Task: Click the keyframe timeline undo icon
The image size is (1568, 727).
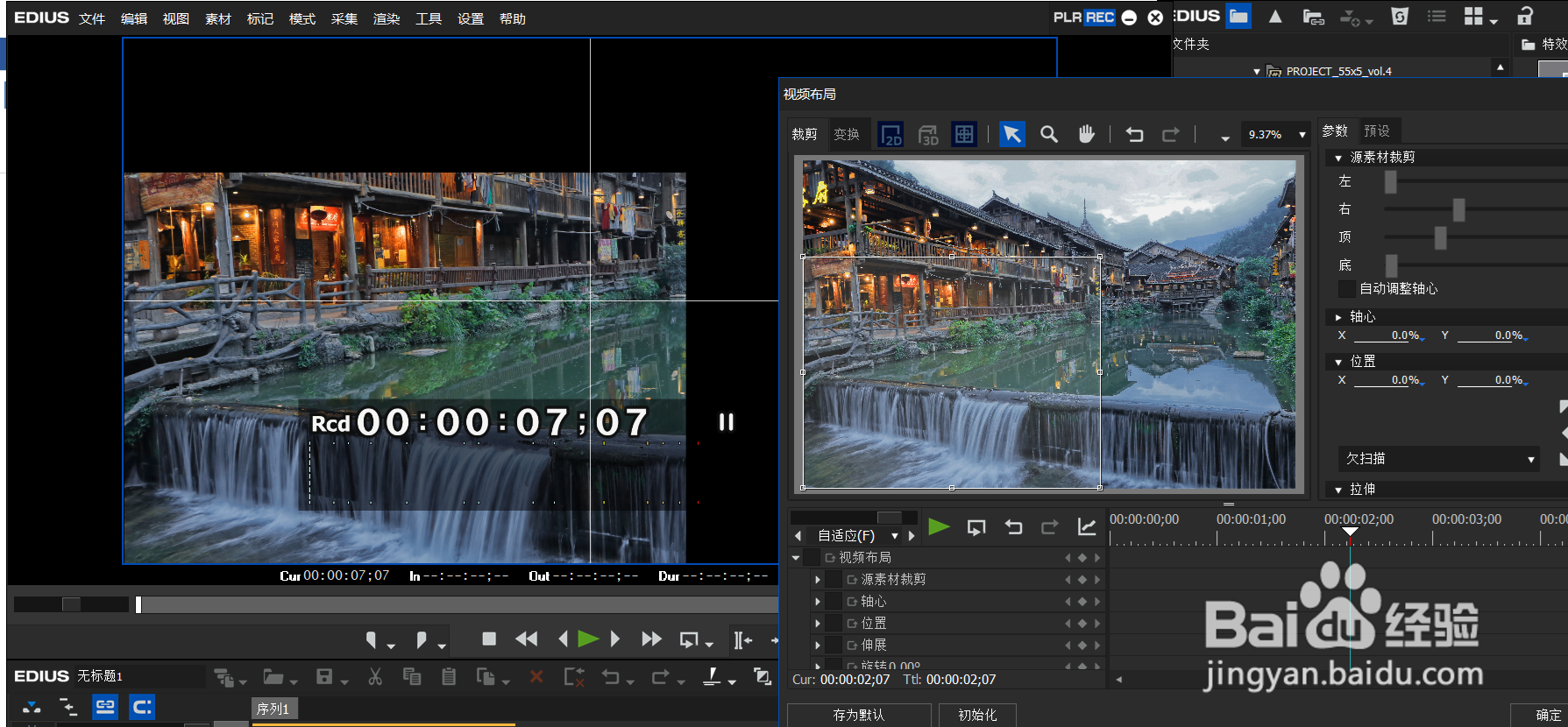Action: [1014, 527]
